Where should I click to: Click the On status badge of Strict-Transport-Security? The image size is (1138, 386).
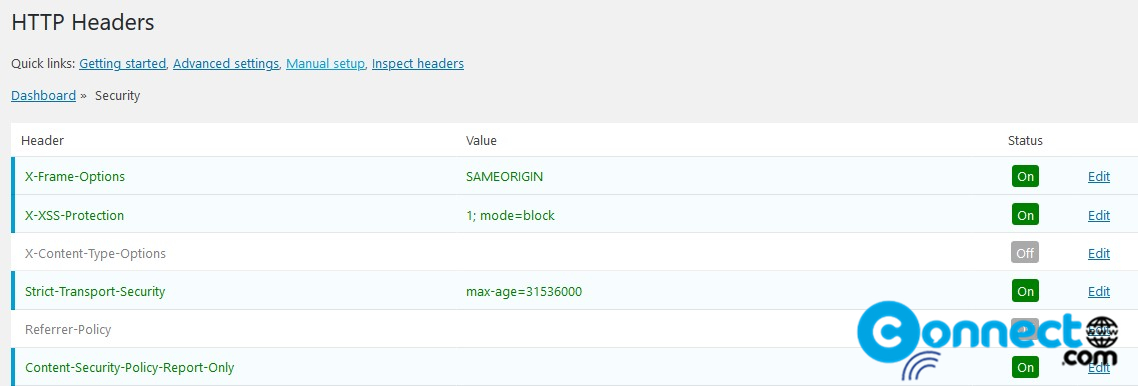click(x=1025, y=292)
